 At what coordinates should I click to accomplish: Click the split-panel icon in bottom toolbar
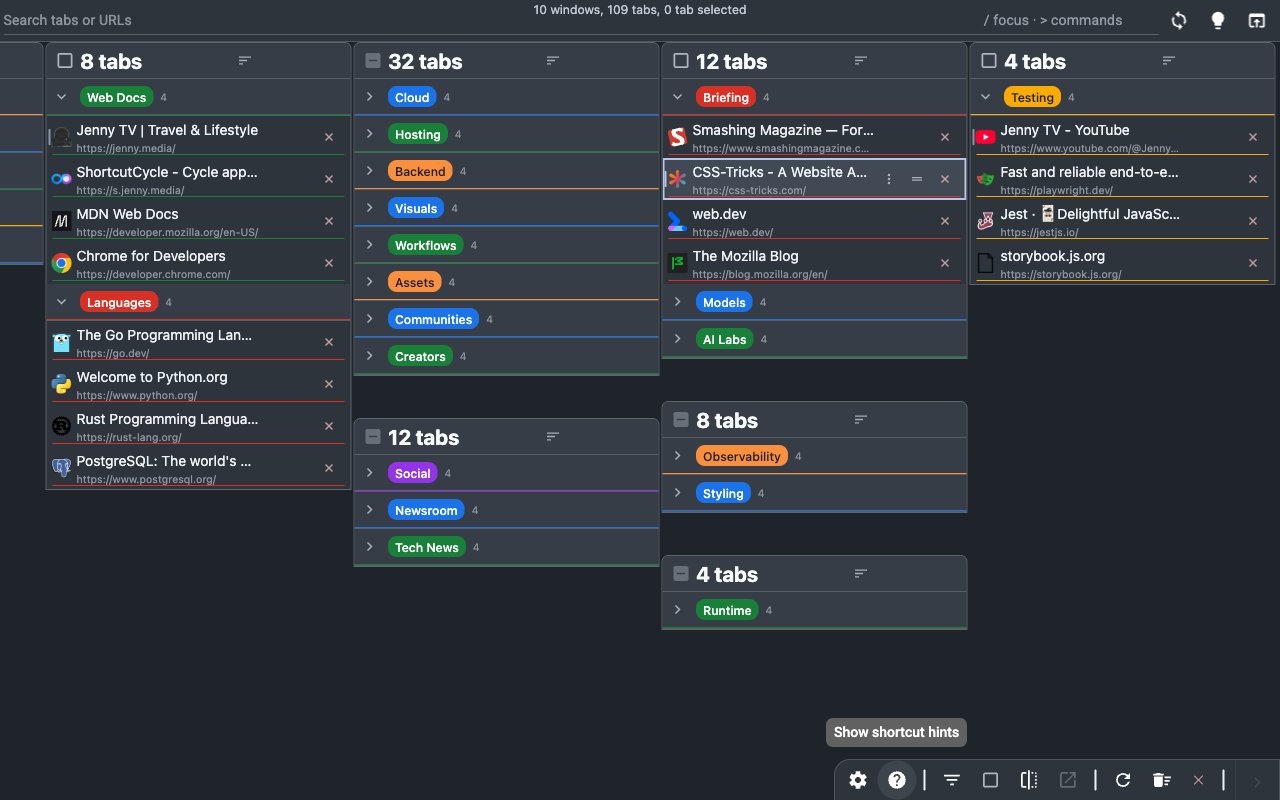coord(1029,780)
